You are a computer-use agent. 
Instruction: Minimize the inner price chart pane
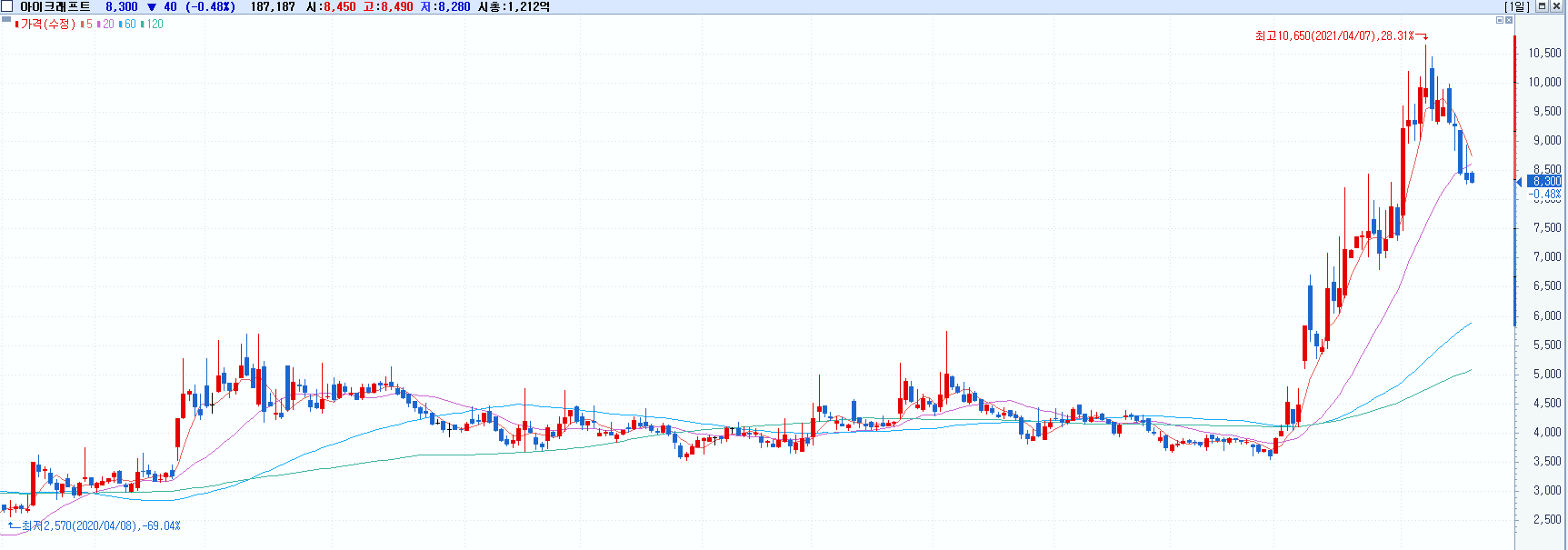pos(1500,20)
